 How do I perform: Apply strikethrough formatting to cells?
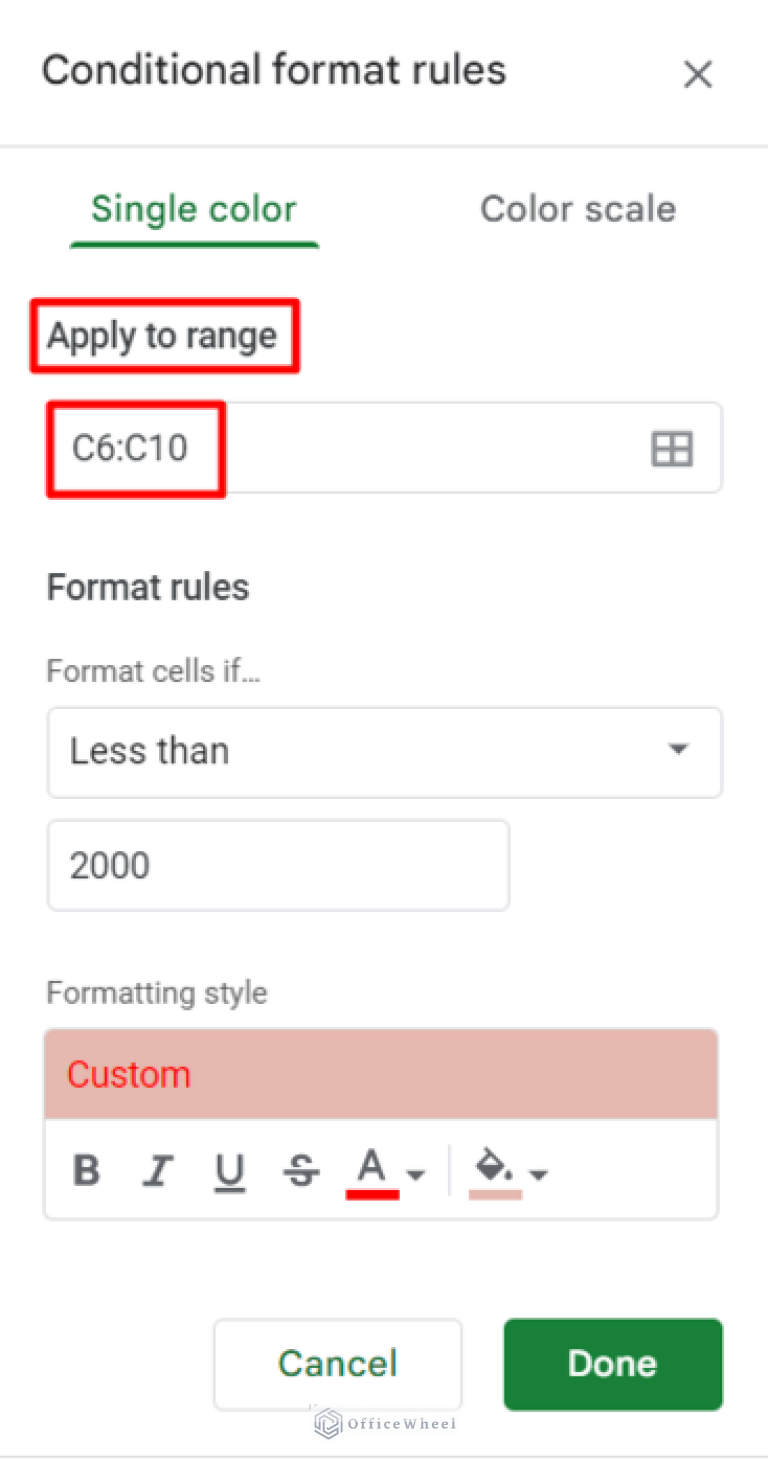[301, 1170]
